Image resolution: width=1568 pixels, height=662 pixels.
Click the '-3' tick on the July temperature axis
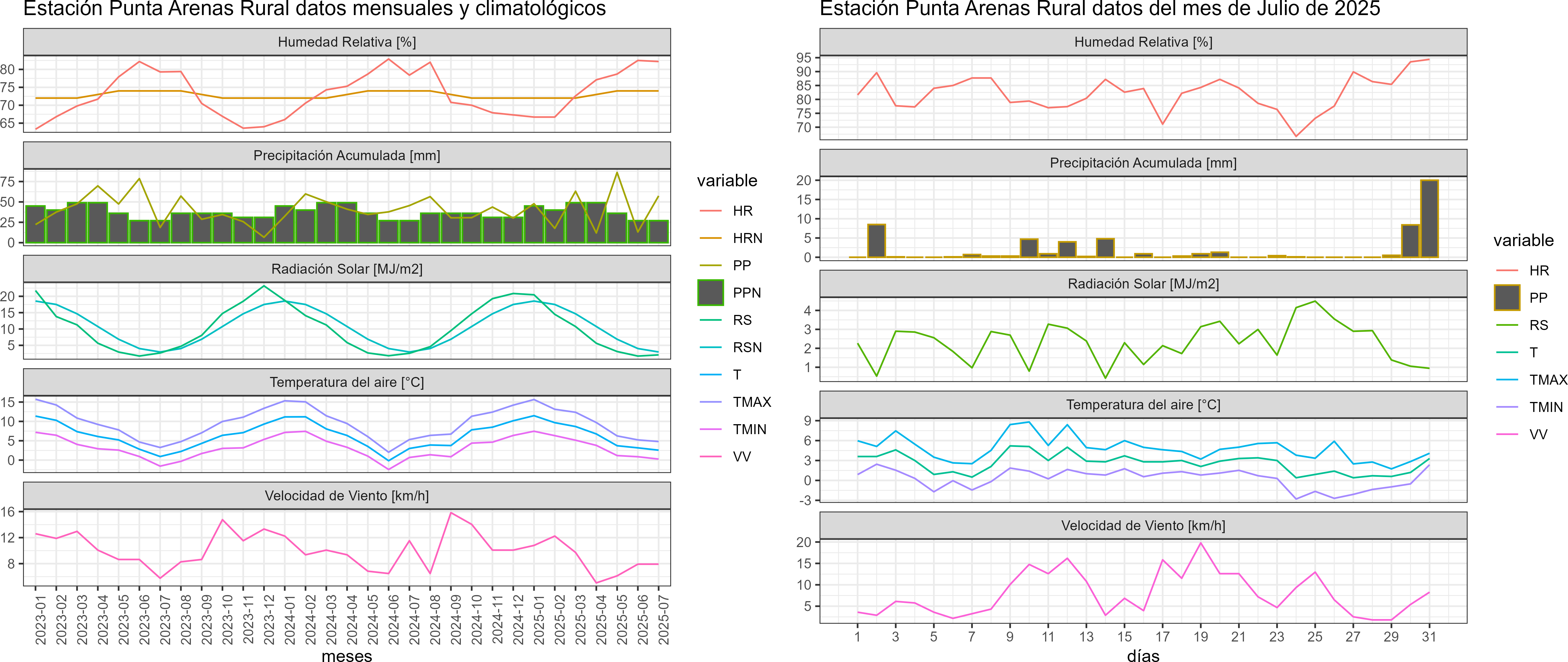click(x=805, y=501)
